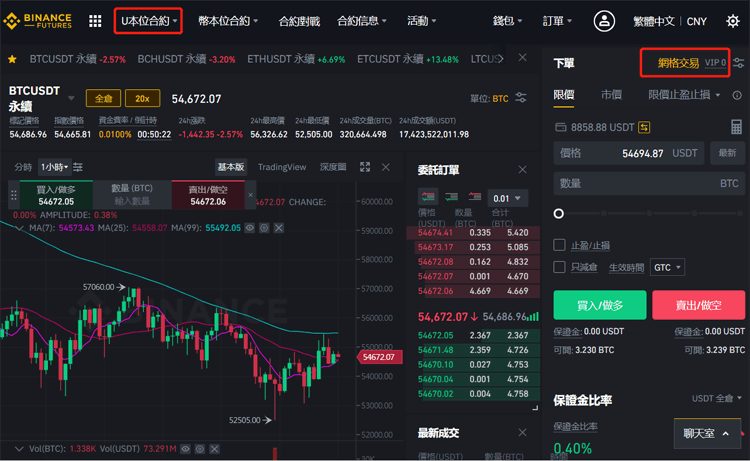
Task: Switch to the 市價 market order tab
Action: 611,95
